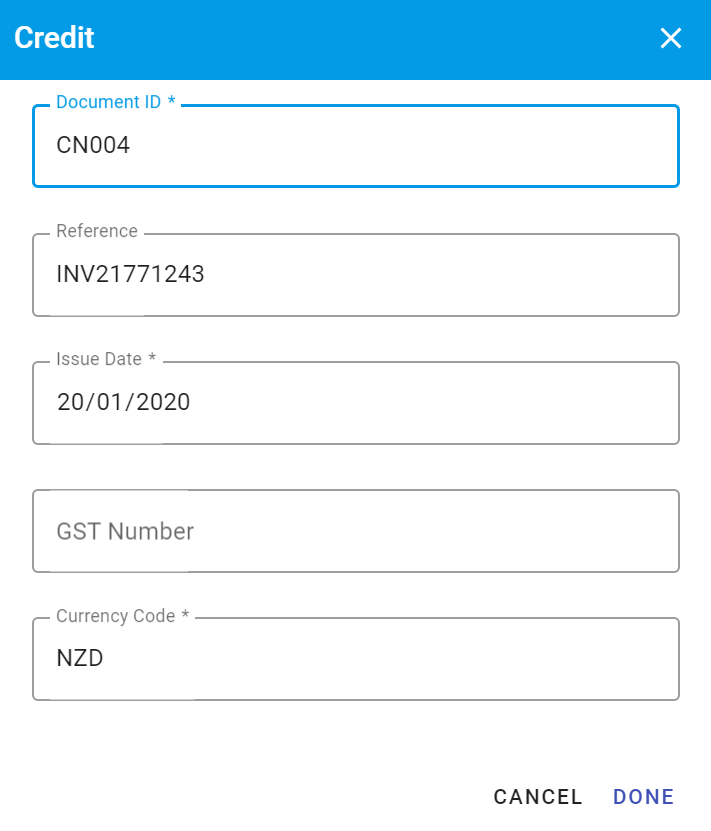
Task: Click the Currency Code label
Action: tap(116, 616)
